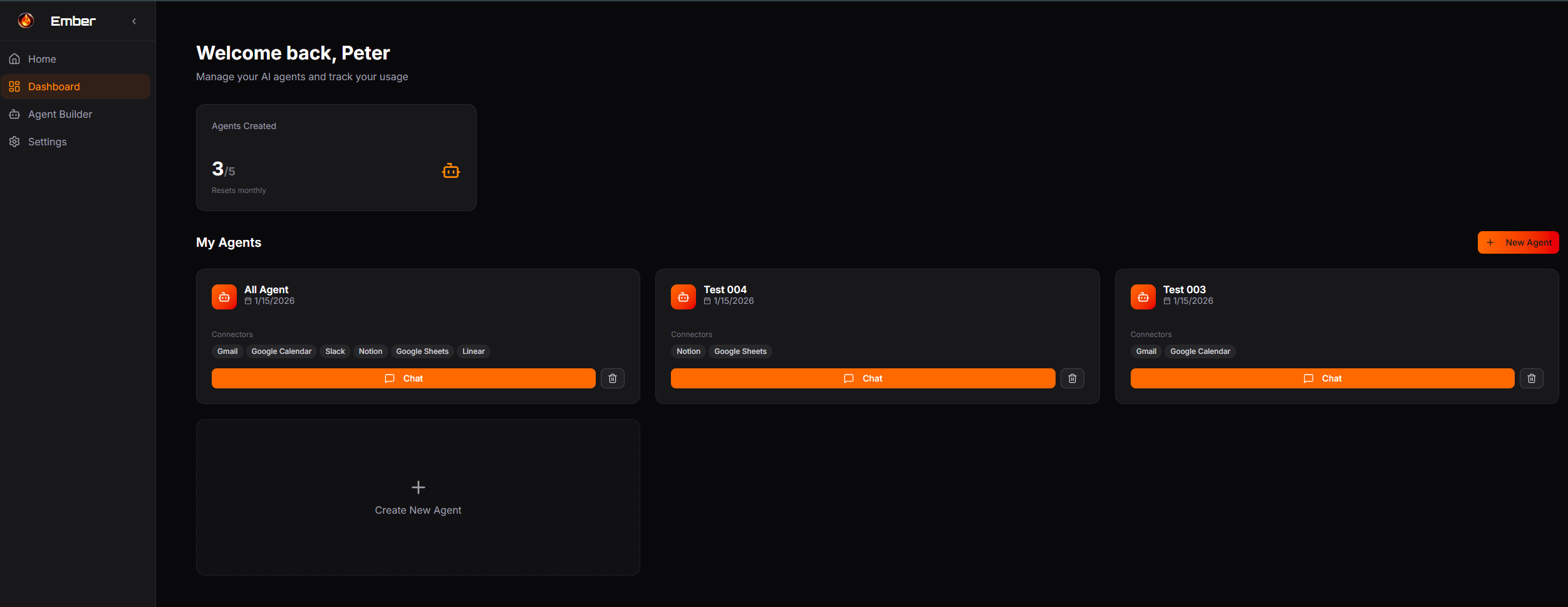Click the Linear connector tag on All Agent
This screenshot has height=607, width=1568.
point(474,351)
